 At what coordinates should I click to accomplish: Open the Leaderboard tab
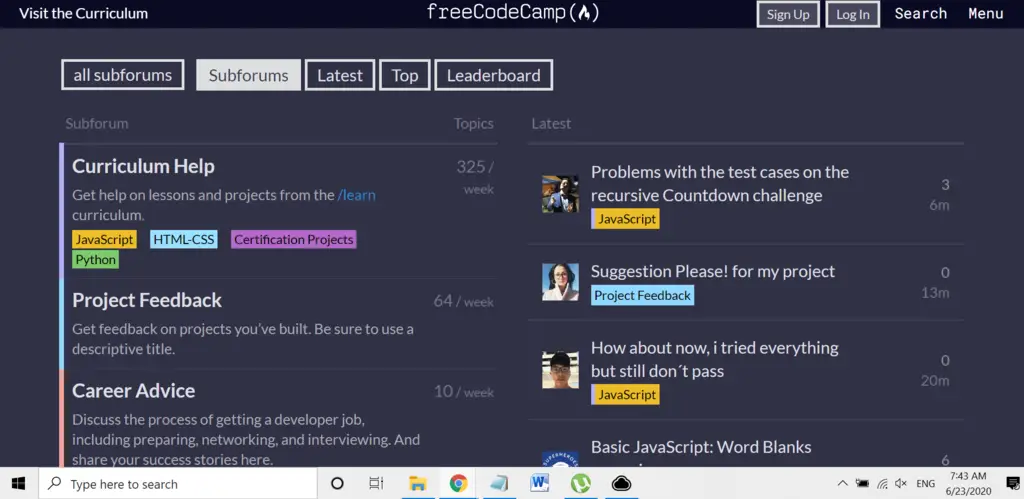coord(494,75)
